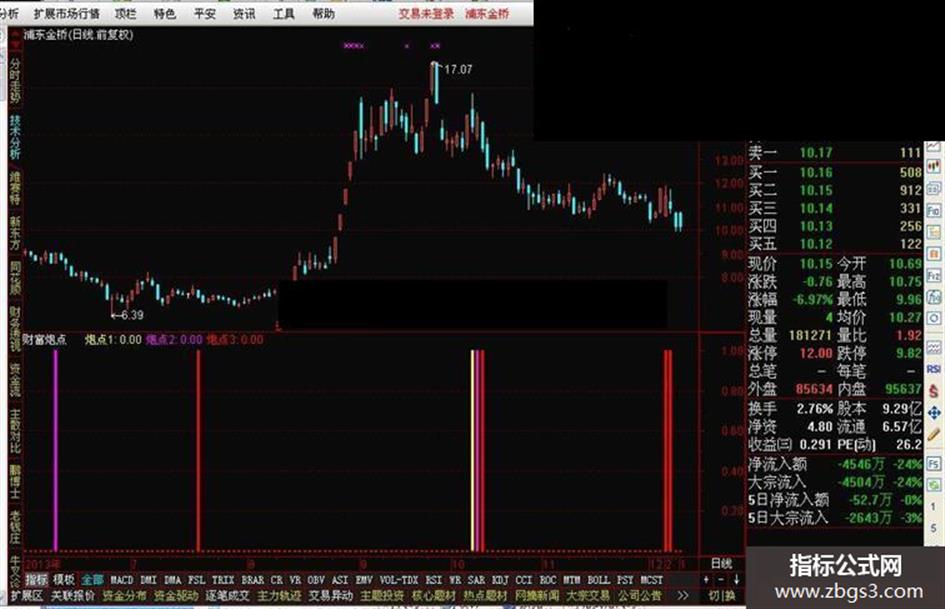Image resolution: width=945 pixels, height=609 pixels.
Task: Open the 资金分布 bottom tab
Action: [x=124, y=596]
